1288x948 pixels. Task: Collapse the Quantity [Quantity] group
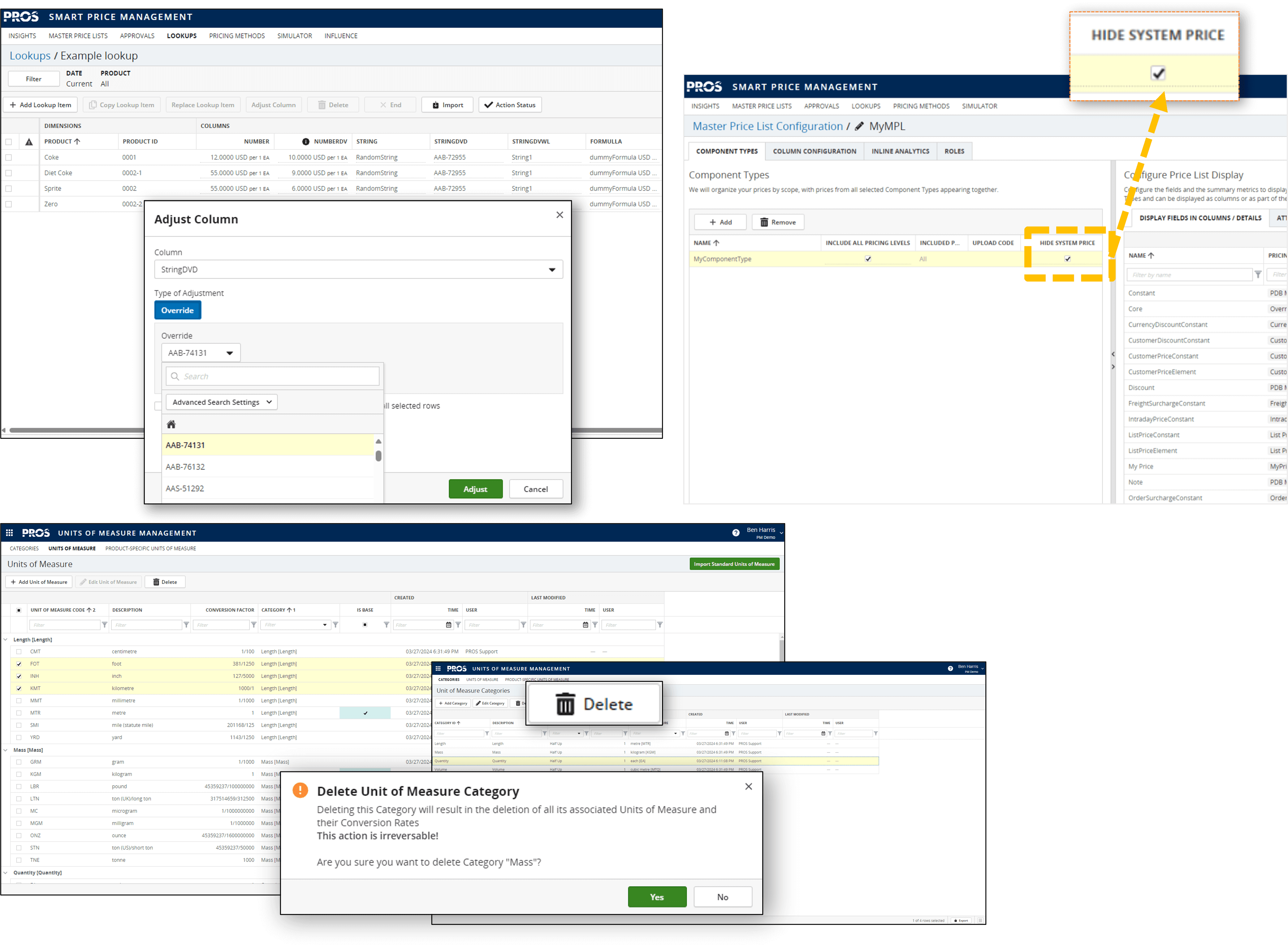(x=6, y=873)
